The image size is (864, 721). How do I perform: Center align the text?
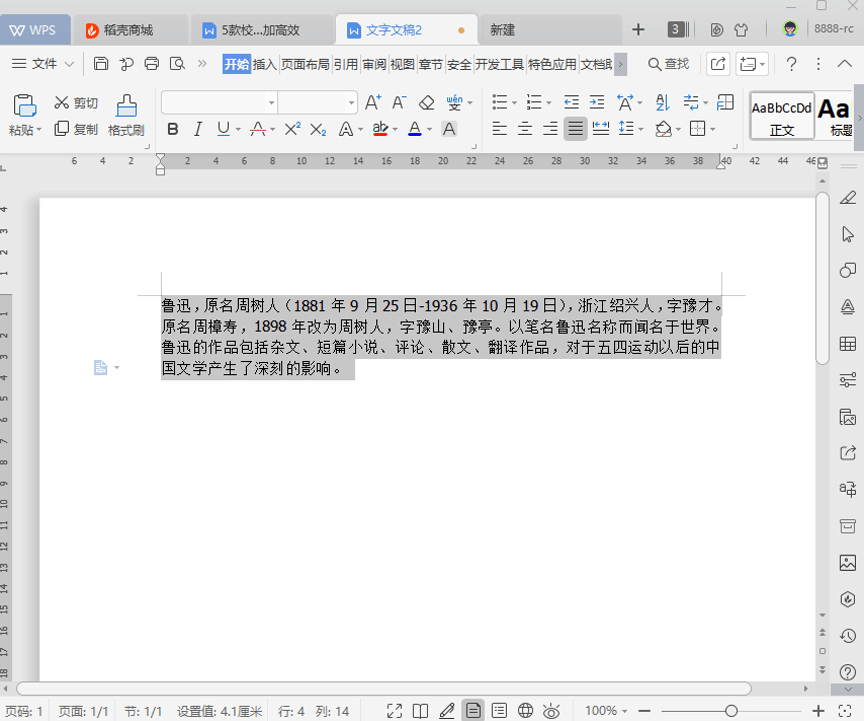[x=525, y=130]
